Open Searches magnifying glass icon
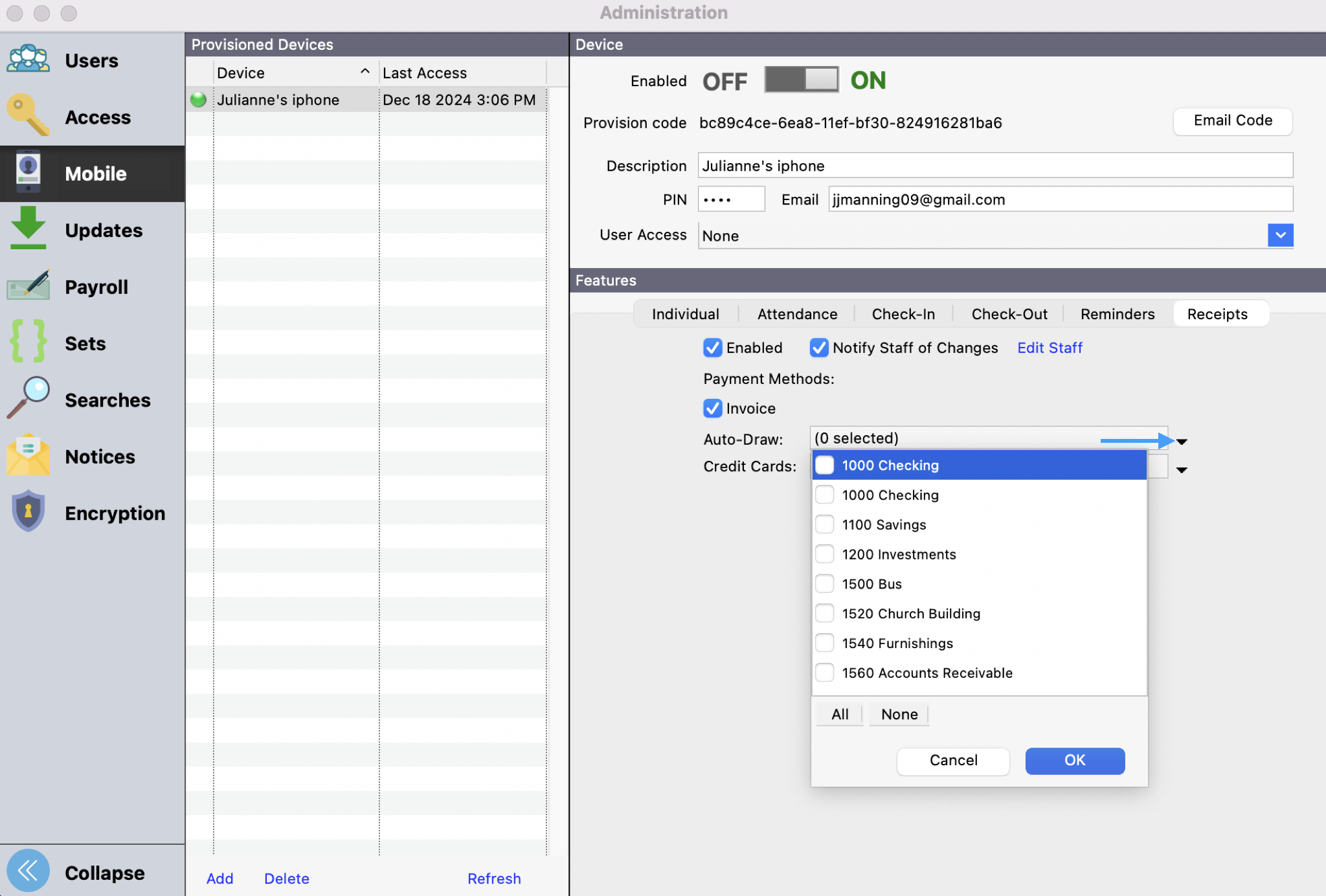This screenshot has width=1326, height=896. pyautogui.click(x=28, y=398)
